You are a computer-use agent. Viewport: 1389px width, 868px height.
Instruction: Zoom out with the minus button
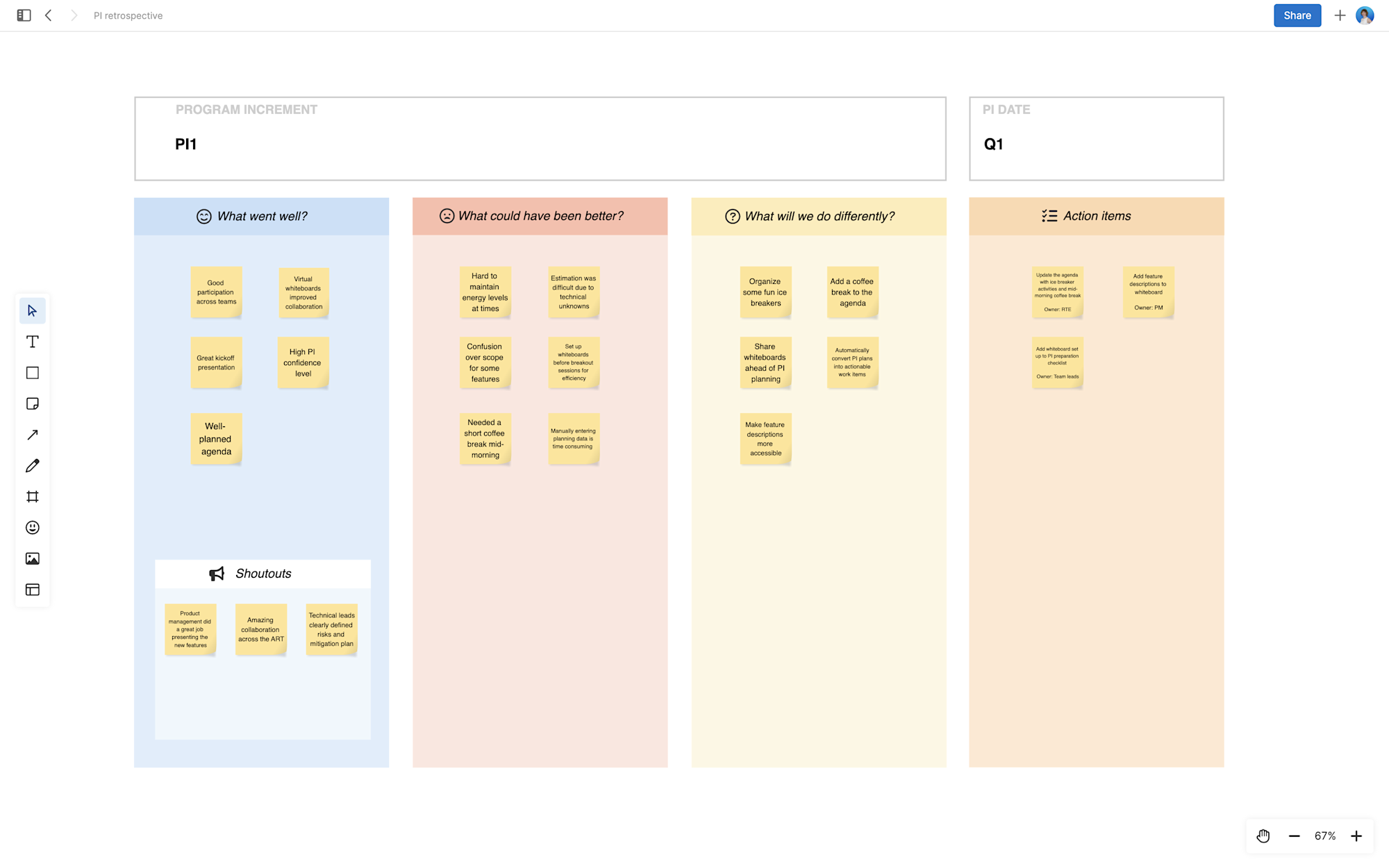click(x=1294, y=836)
